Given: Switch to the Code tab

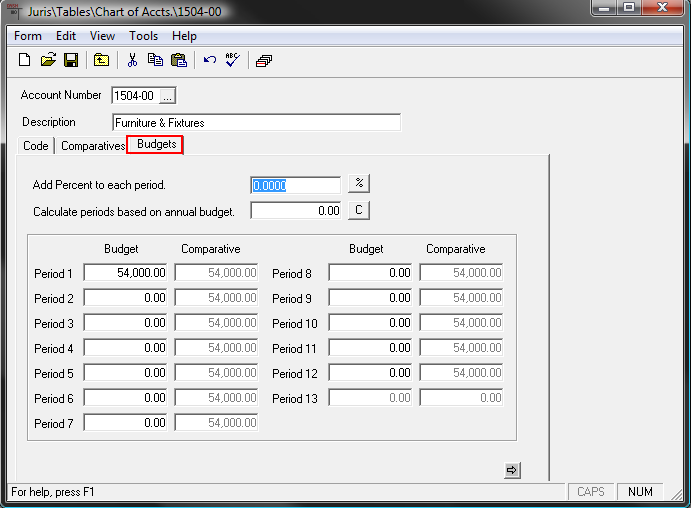Looking at the screenshot, I should 36,146.
